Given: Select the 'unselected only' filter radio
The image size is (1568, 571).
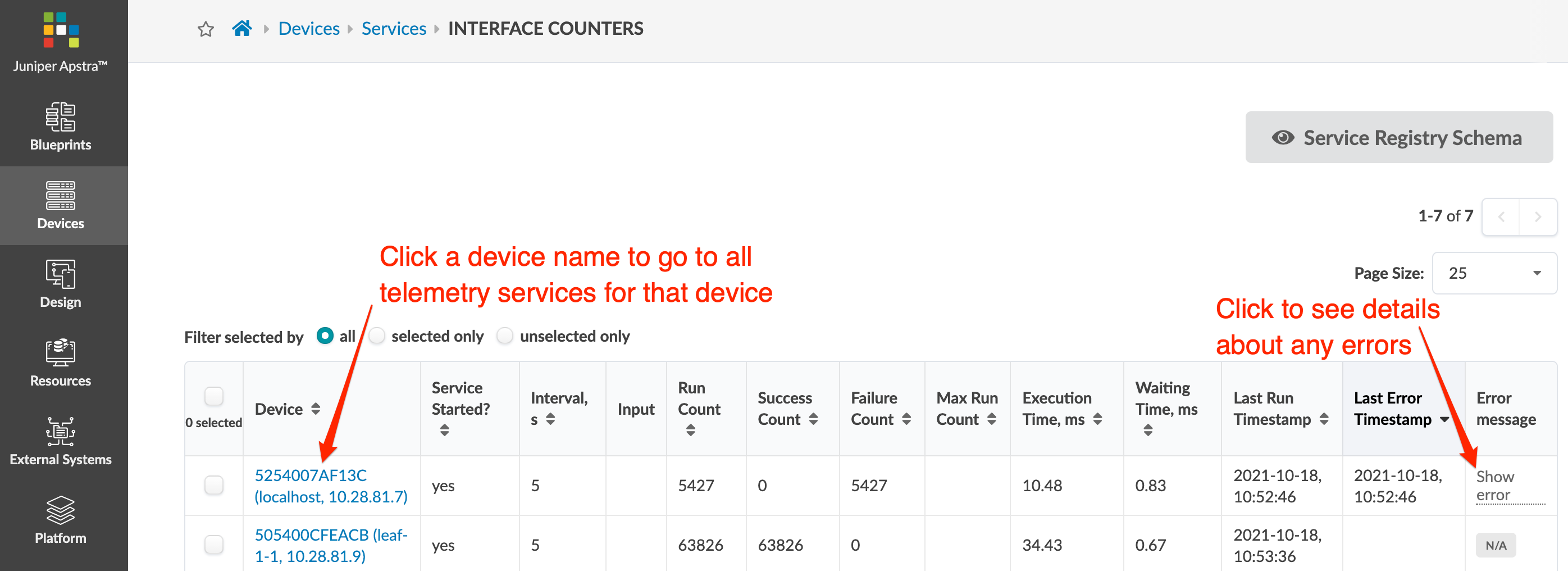Looking at the screenshot, I should pyautogui.click(x=505, y=336).
